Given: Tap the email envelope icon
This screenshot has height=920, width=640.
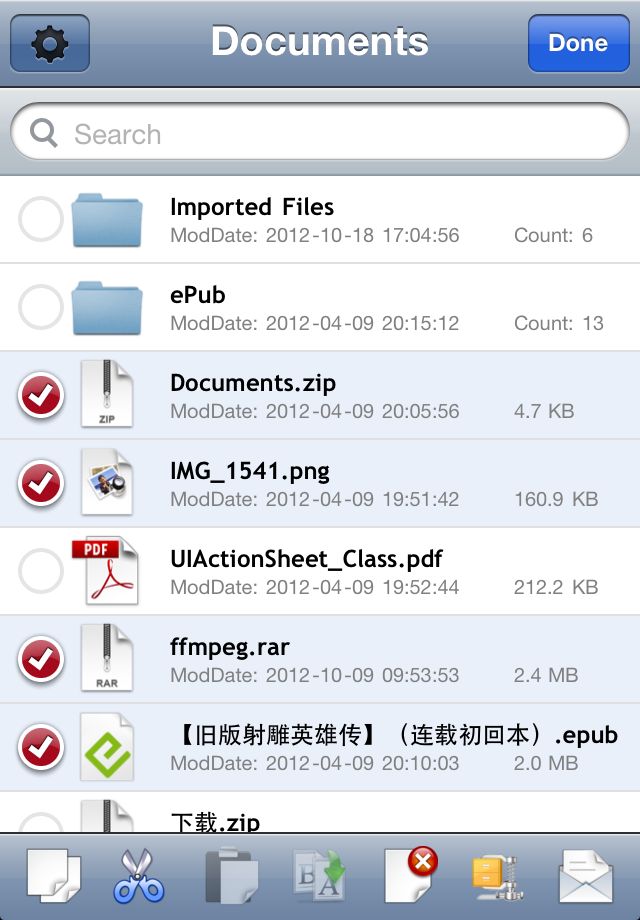Looking at the screenshot, I should (x=586, y=877).
